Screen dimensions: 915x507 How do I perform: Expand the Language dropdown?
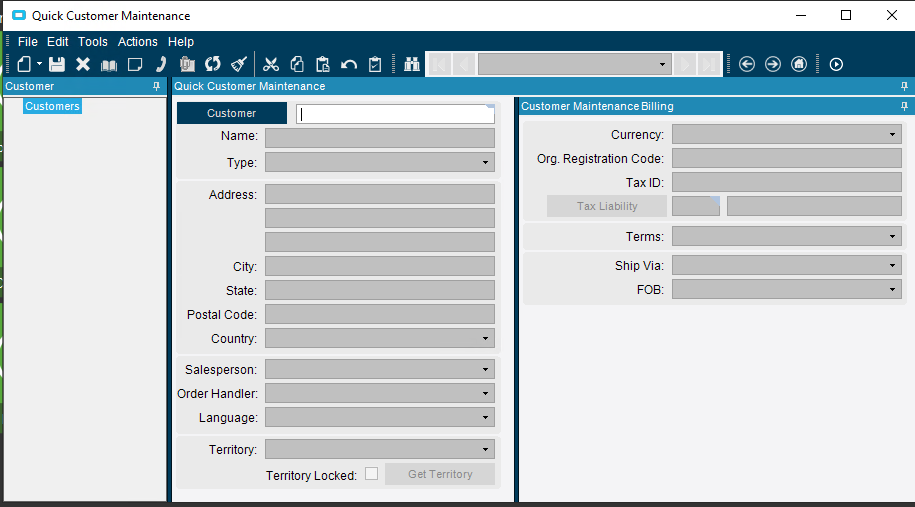[485, 417]
